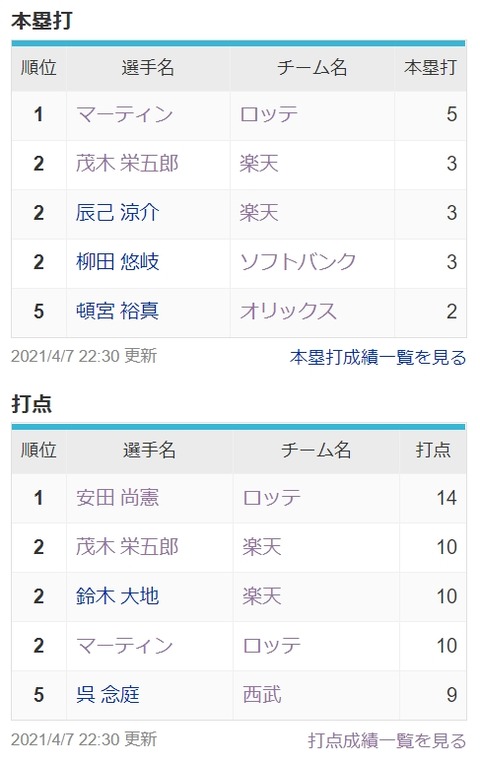Open ロッテ team link for マーティン in the home run table

coord(269,115)
